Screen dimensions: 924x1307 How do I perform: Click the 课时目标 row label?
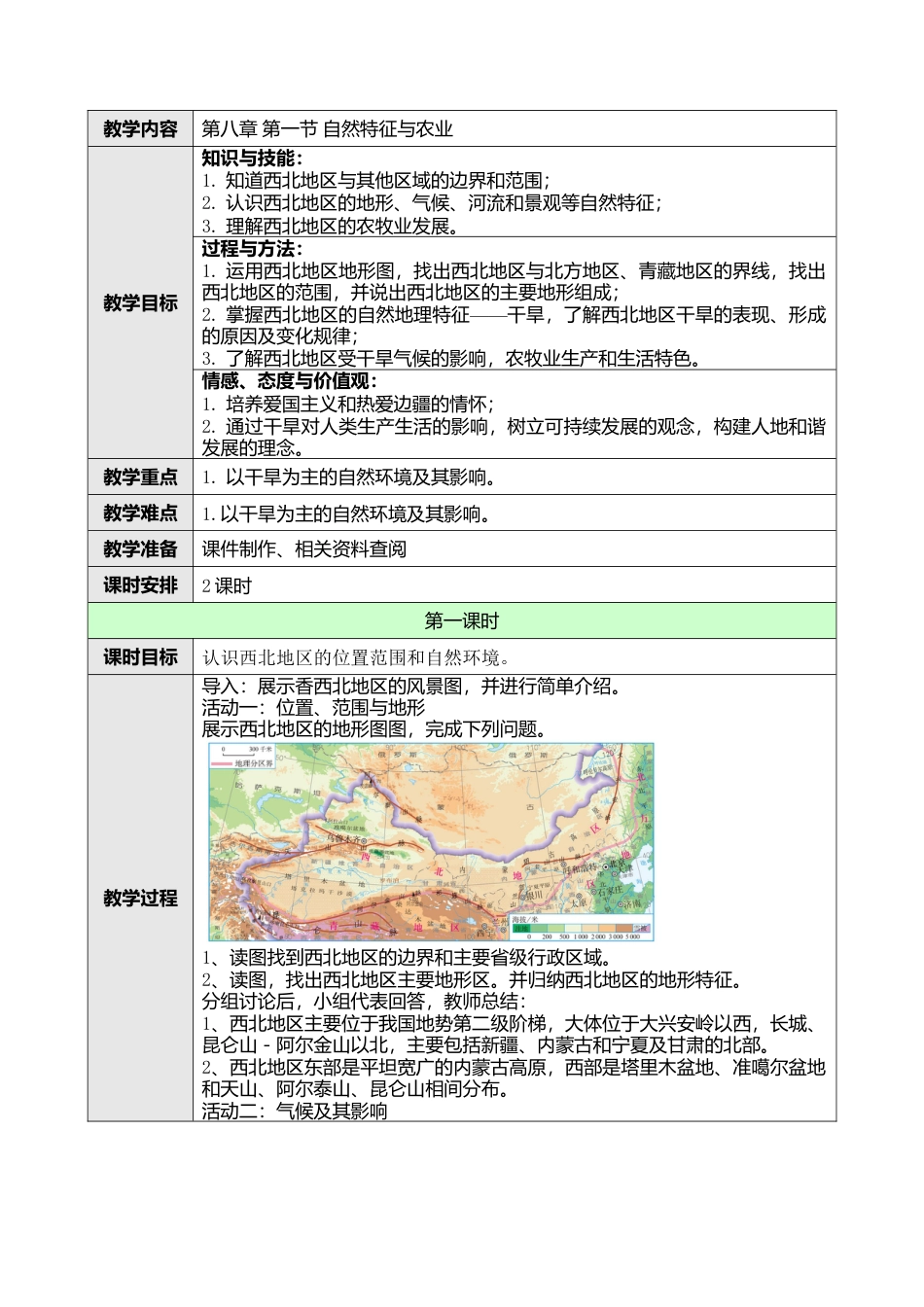[142, 655]
